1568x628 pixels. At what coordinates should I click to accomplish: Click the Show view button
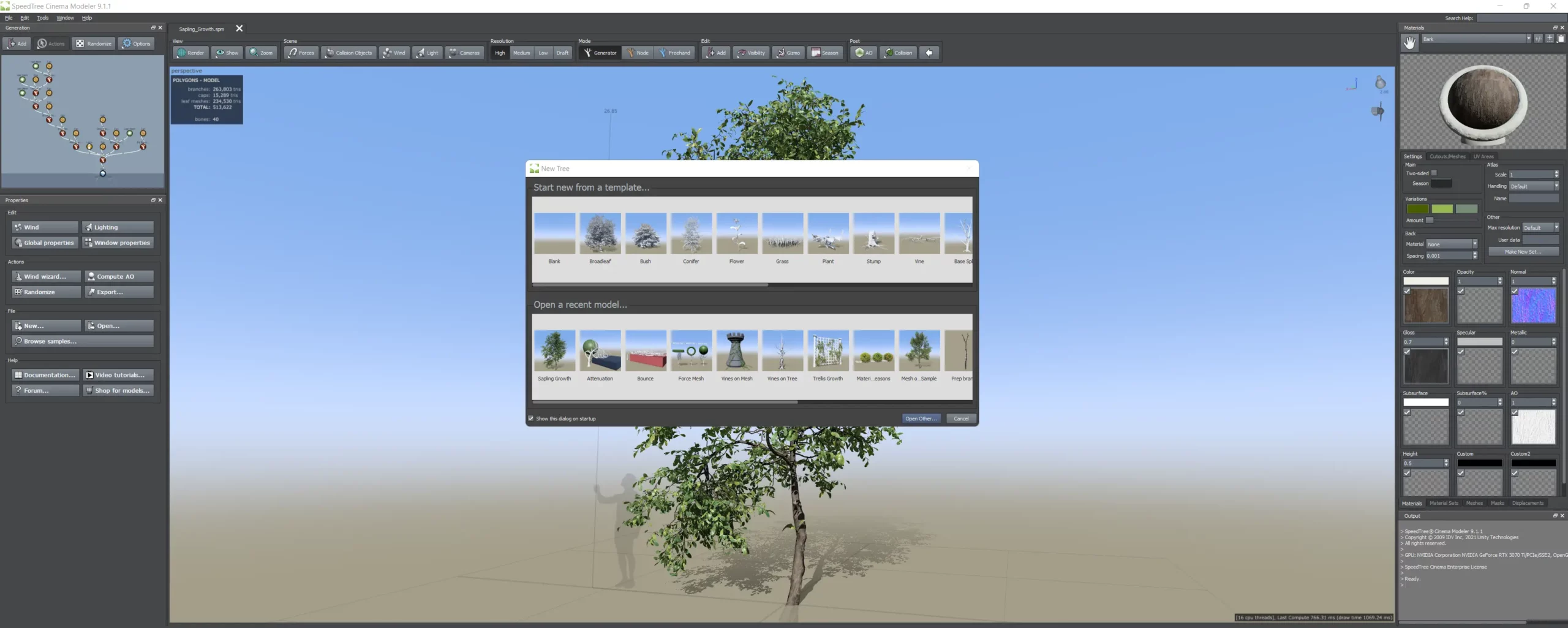click(x=227, y=53)
